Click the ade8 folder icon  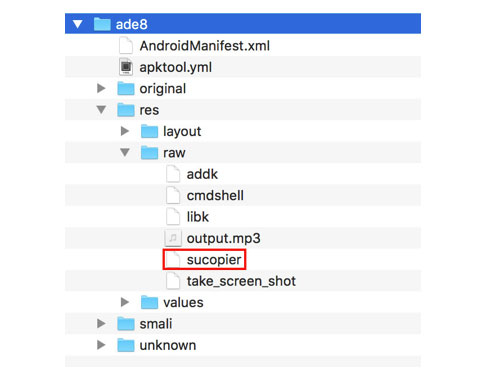coord(102,24)
